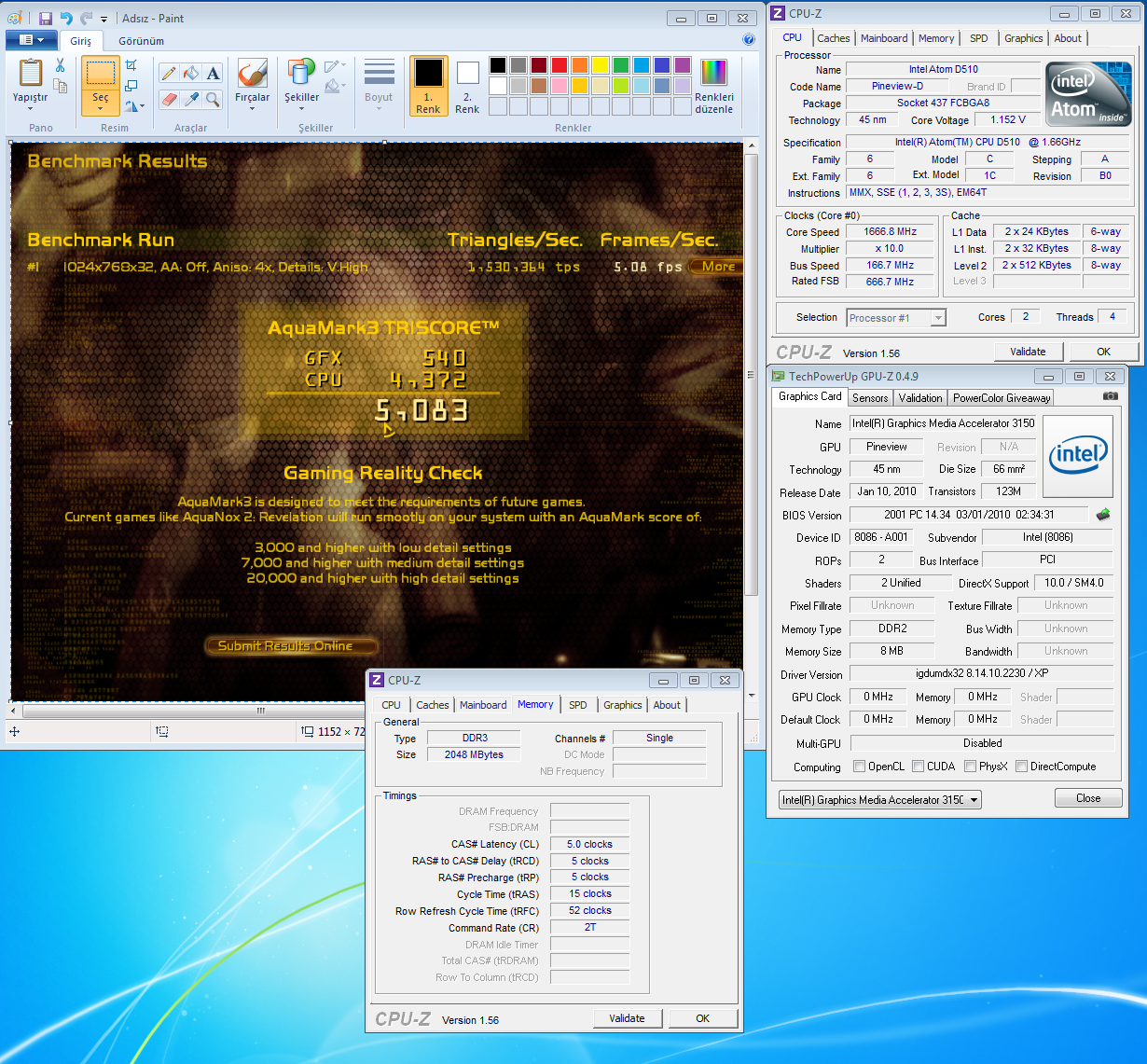This screenshot has width=1147, height=1064.
Task: Click Validate in the CPU-Z CPU window
Action: point(1028,352)
